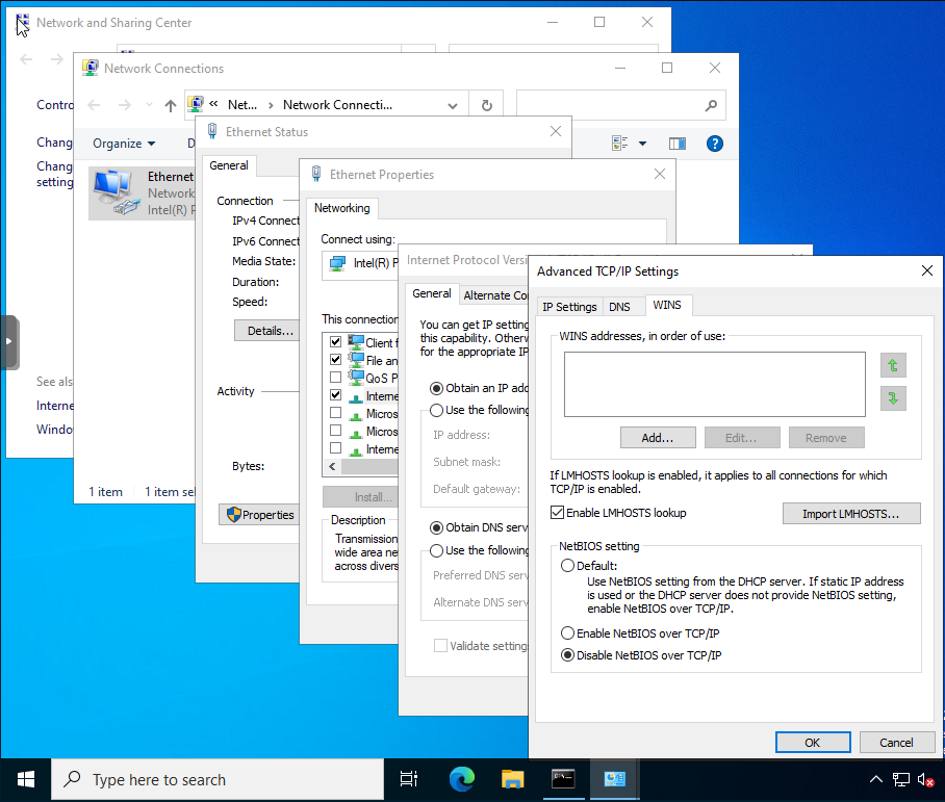Image resolution: width=945 pixels, height=802 pixels.
Task: Open File Explorer from the taskbar
Action: pos(513,779)
